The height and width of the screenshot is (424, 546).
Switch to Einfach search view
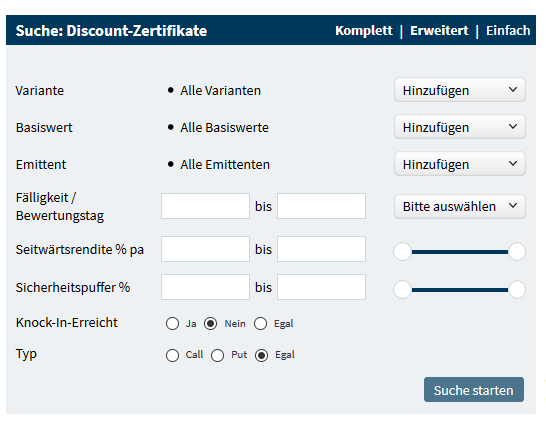click(x=508, y=31)
